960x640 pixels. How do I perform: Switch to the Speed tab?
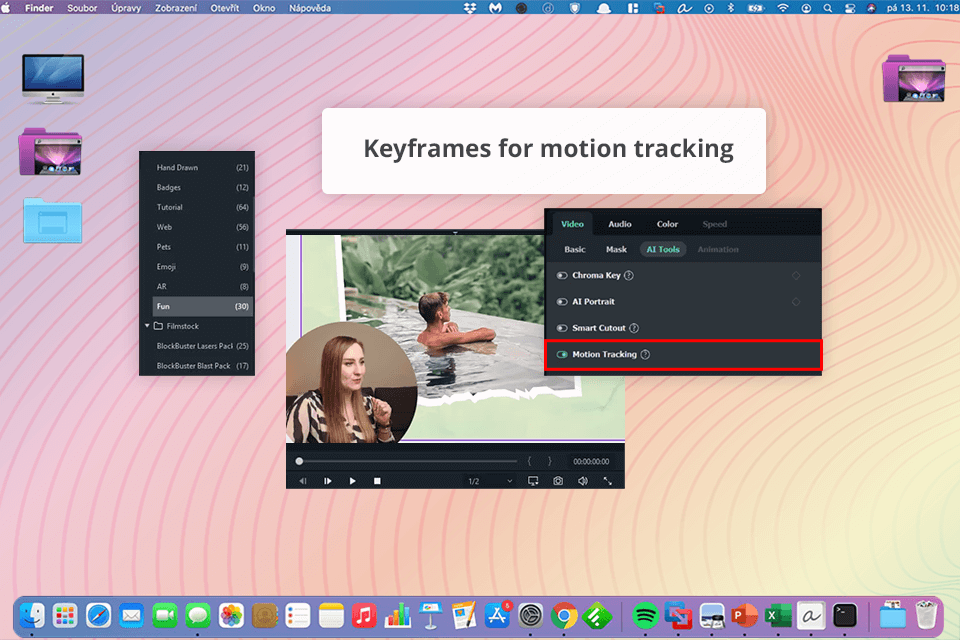pos(714,224)
